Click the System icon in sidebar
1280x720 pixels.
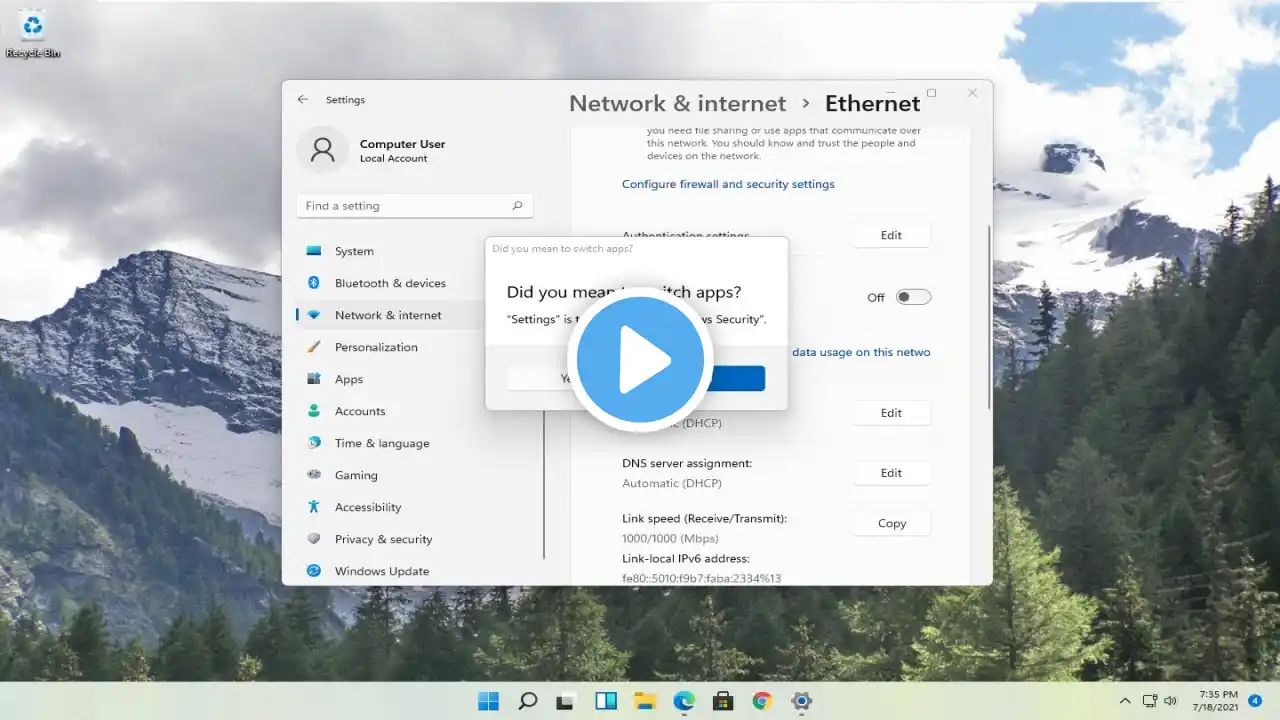point(314,251)
